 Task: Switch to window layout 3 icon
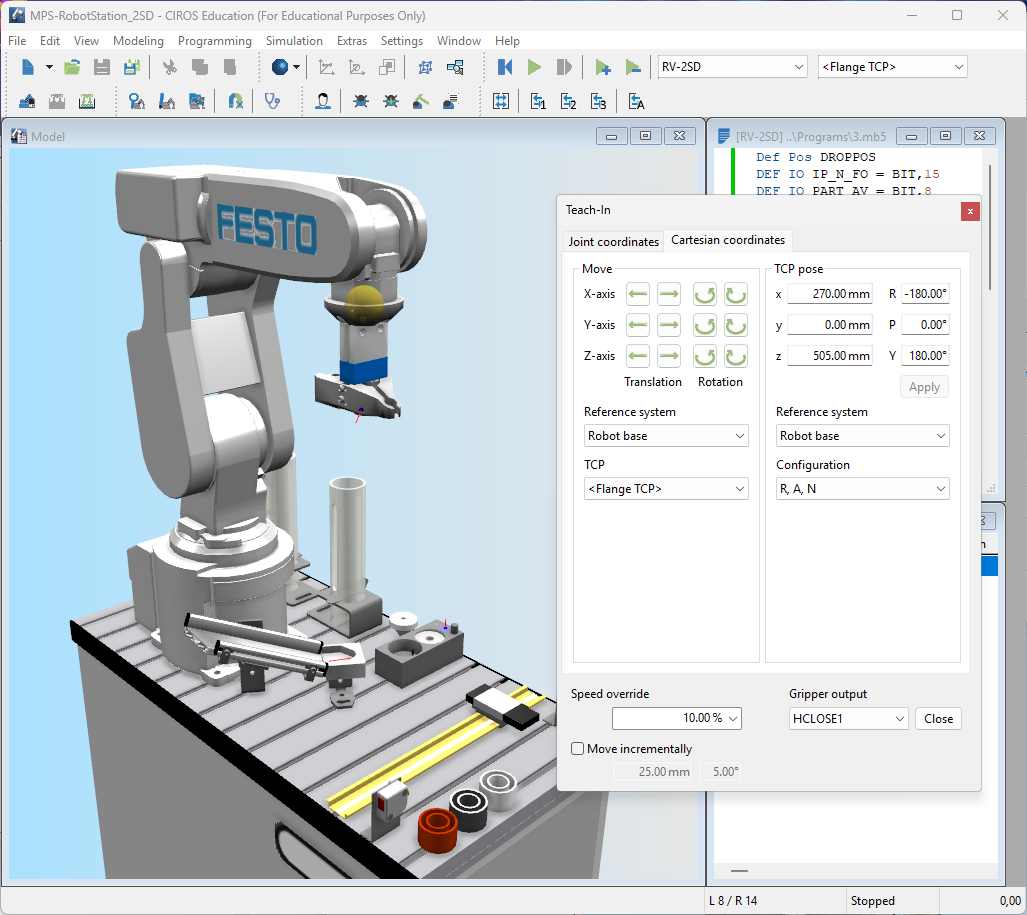click(599, 102)
